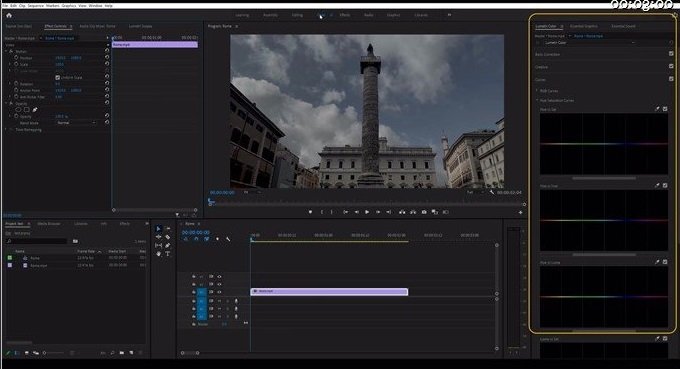Select the Type tool
Screen dimensions: 680x369
168,254
